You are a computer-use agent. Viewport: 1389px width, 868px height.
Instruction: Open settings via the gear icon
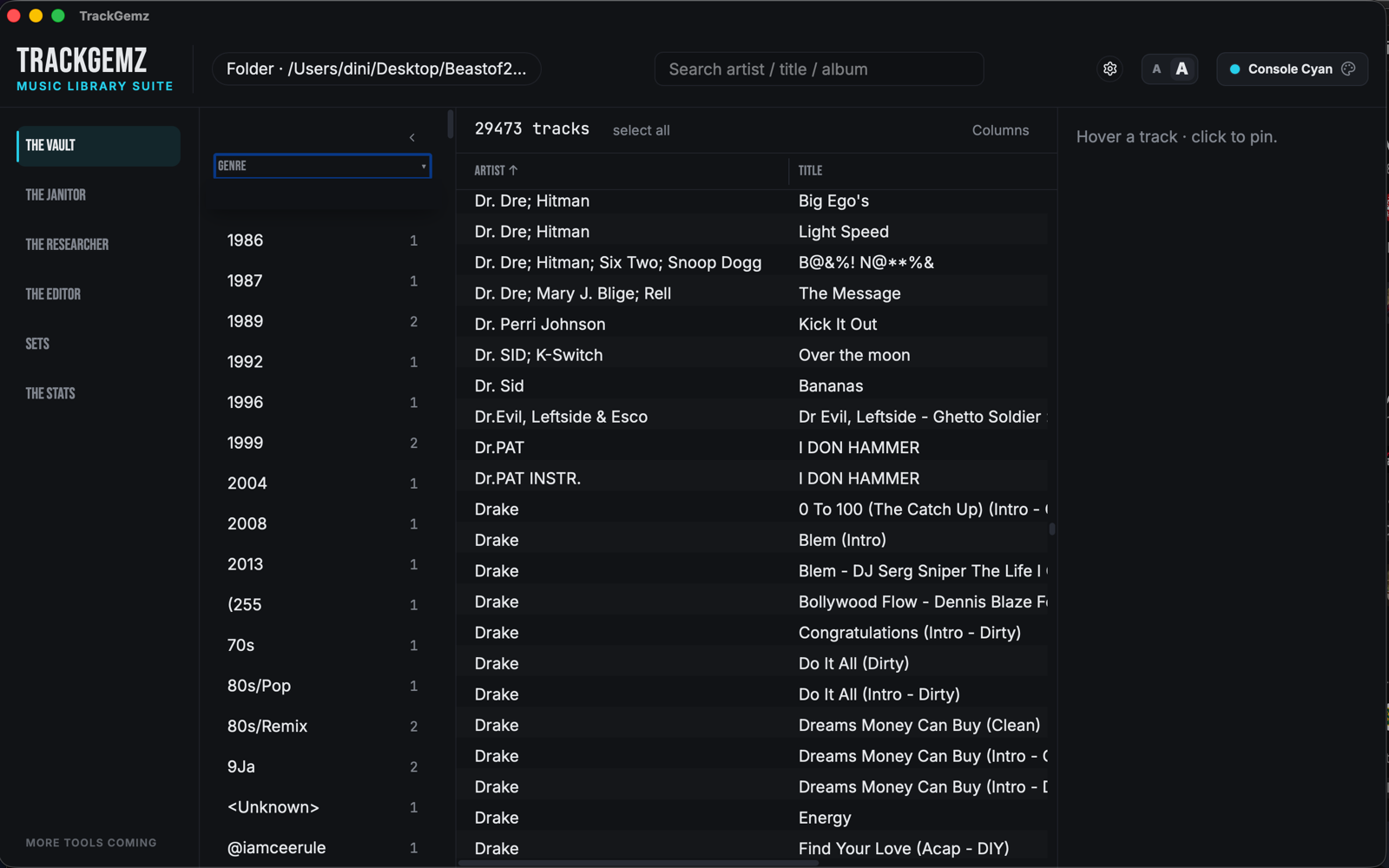click(x=1109, y=69)
